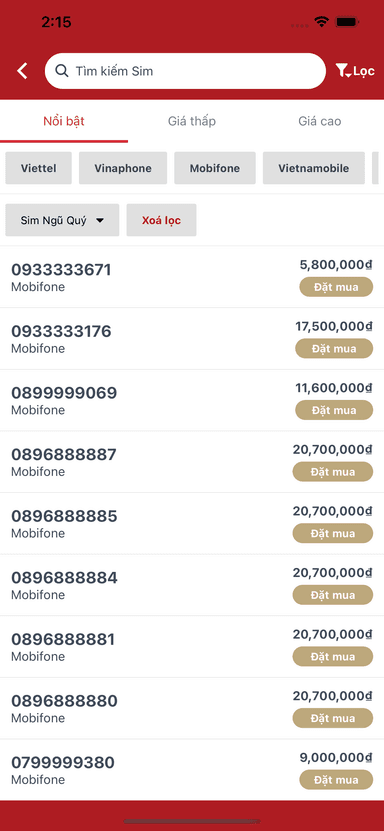The width and height of the screenshot is (384, 831).
Task: Order SIM 0933333671 with Đặt mua
Action: click(336, 287)
